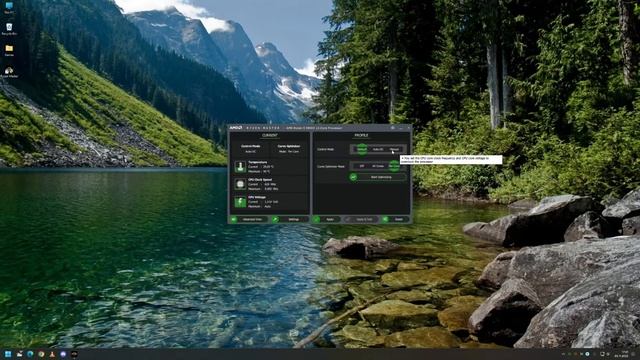This screenshot has width=640, height=360.
Task: Switch to the PROFILE tab
Action: point(361,135)
